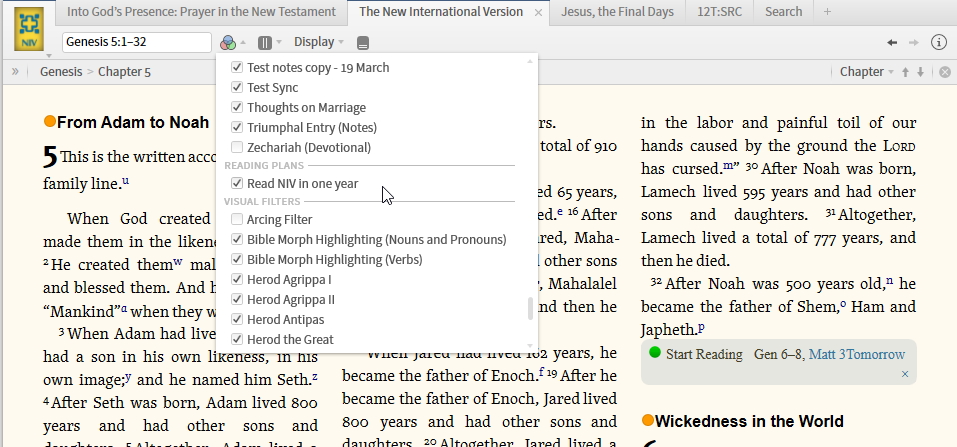The height and width of the screenshot is (447, 957).
Task: Open the visual filters three-circles icon
Action: (x=228, y=43)
